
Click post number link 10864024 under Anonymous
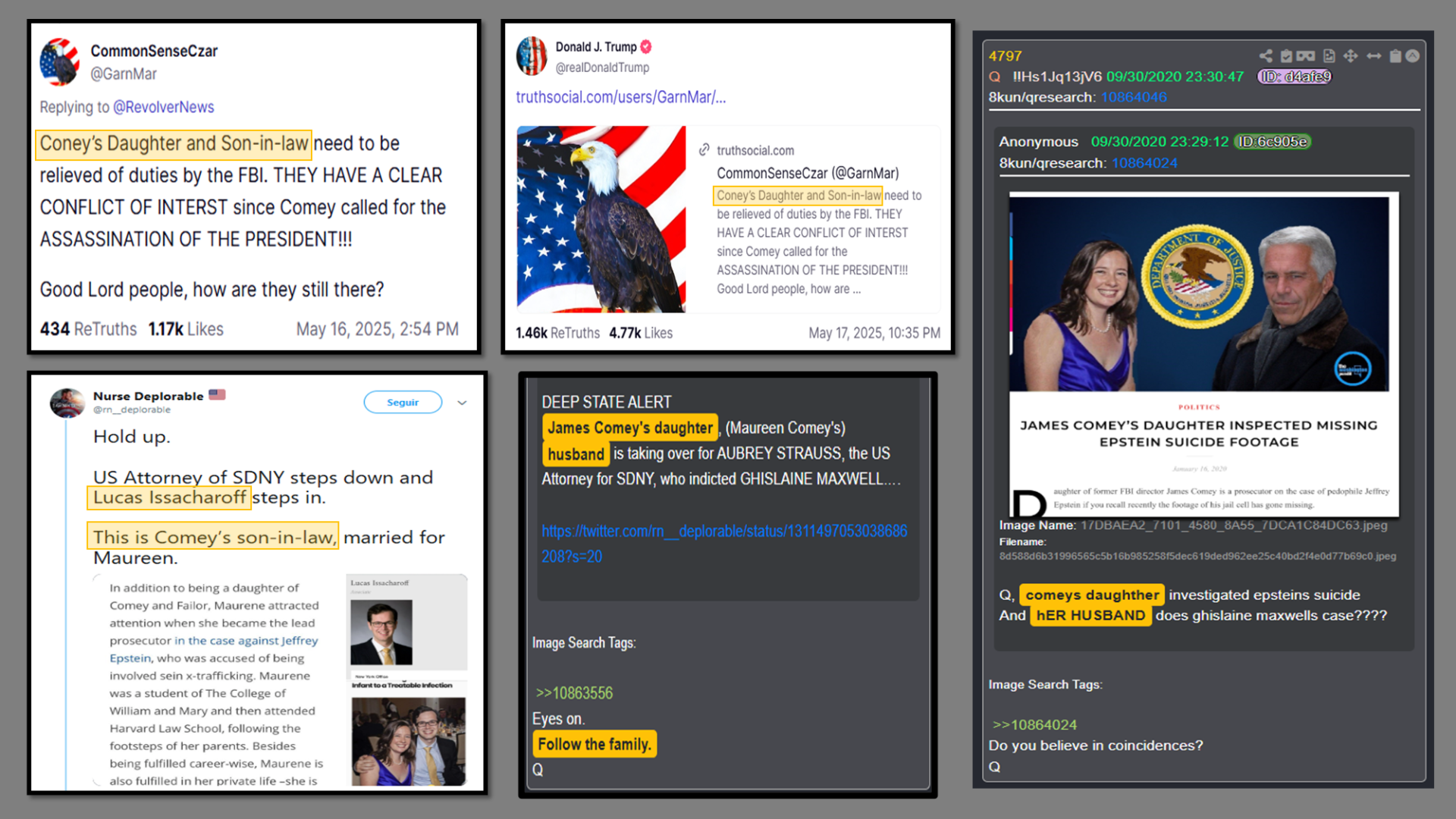click(1144, 163)
